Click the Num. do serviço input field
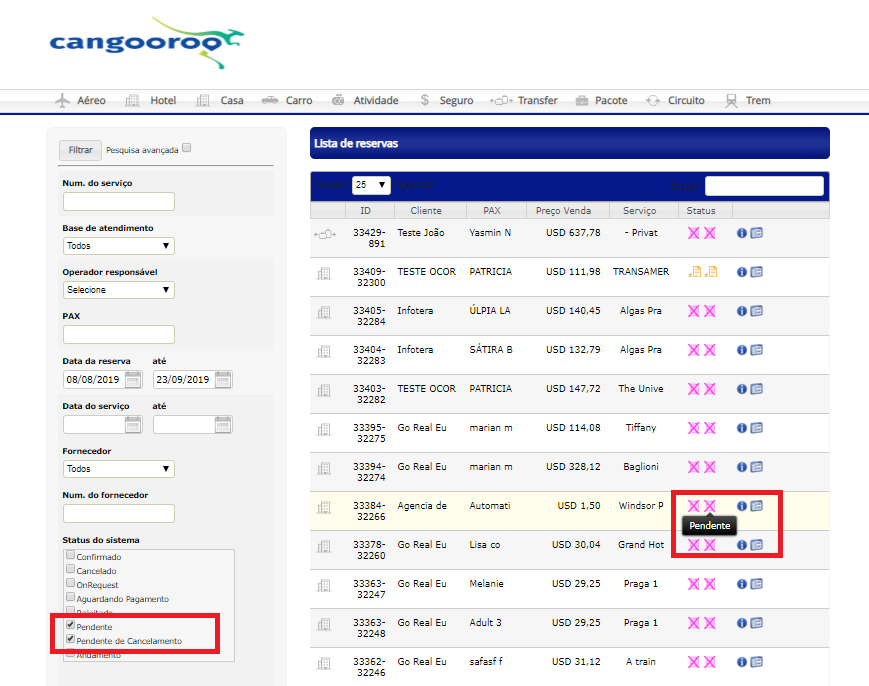 point(118,201)
